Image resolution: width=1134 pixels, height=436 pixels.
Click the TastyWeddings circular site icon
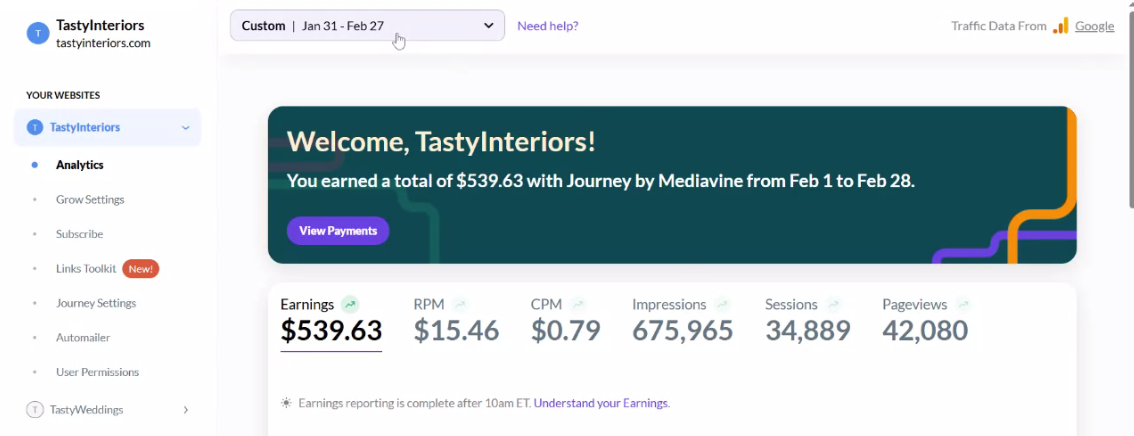35,410
